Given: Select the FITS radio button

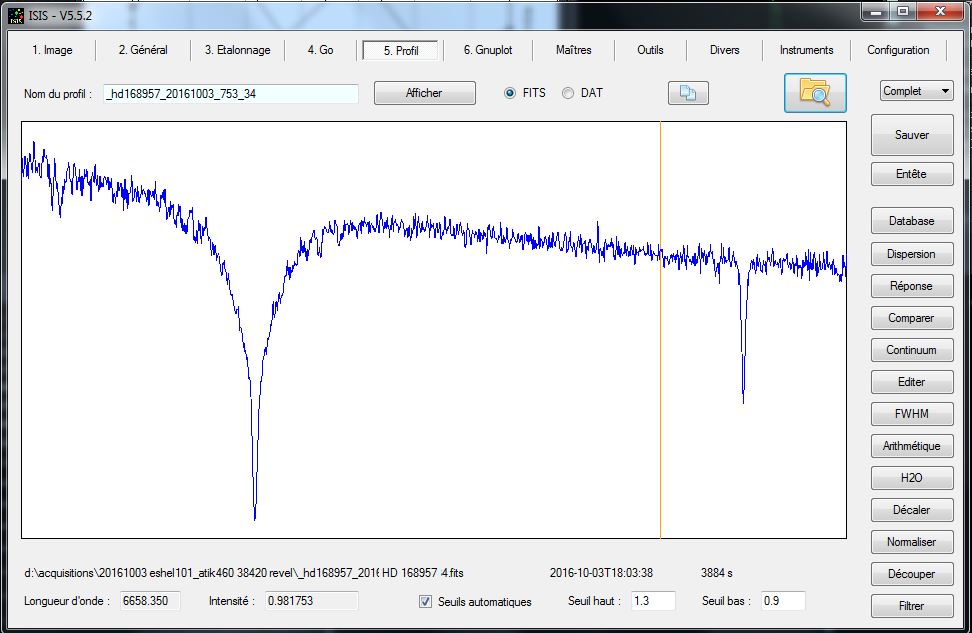Looking at the screenshot, I should (510, 93).
